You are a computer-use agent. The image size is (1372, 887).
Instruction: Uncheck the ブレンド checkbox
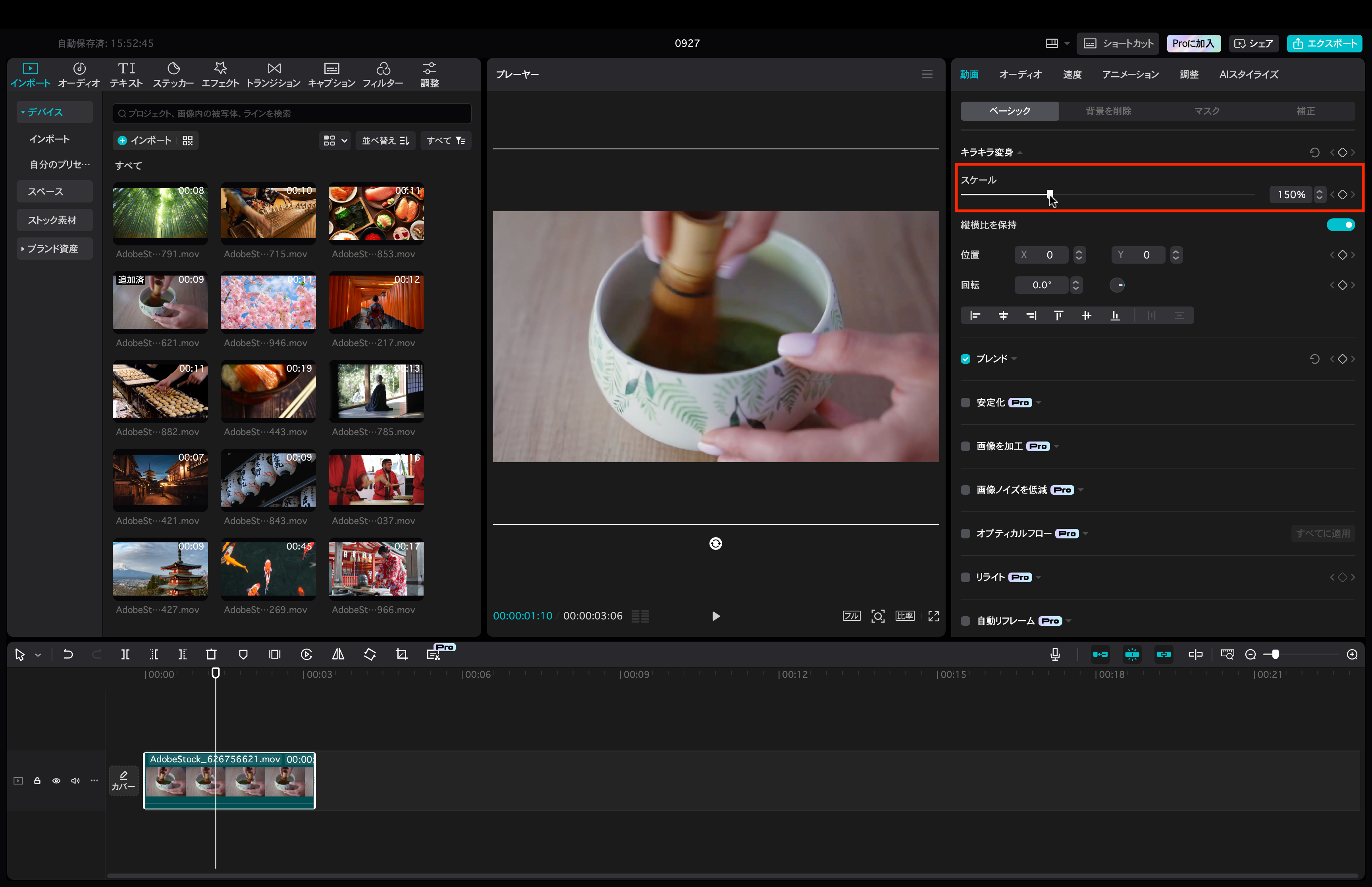click(965, 359)
